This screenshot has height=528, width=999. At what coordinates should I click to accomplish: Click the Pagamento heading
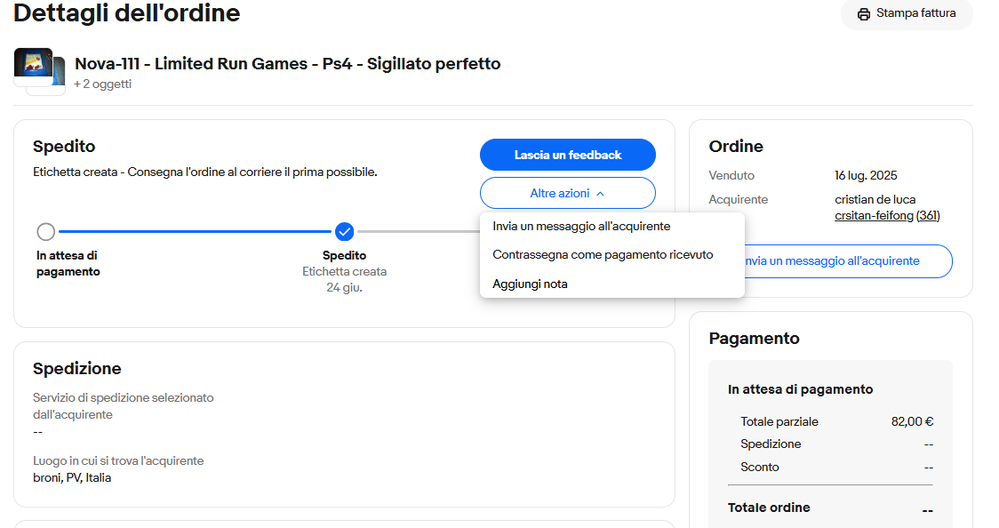pos(754,338)
